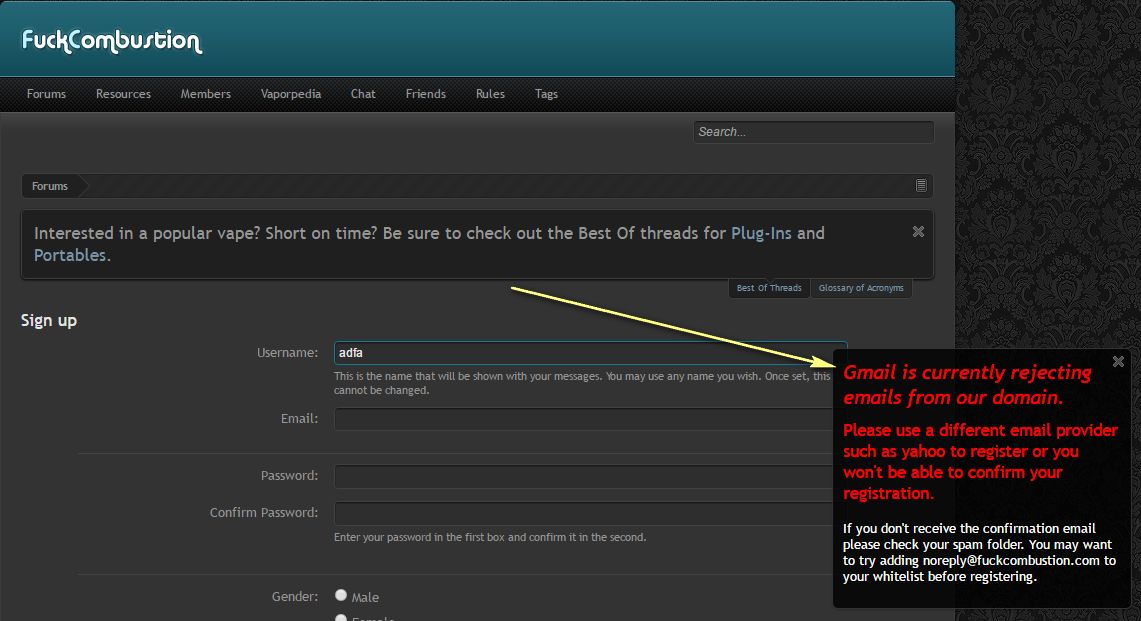Click the spam folder confirmation email note
The width and height of the screenshot is (1141, 621).
coord(979,553)
